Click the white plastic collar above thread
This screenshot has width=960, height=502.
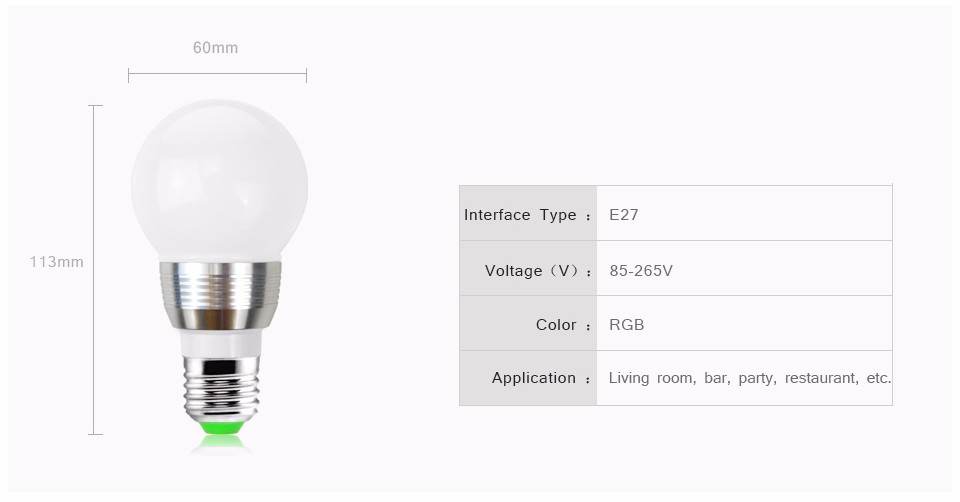[220, 343]
